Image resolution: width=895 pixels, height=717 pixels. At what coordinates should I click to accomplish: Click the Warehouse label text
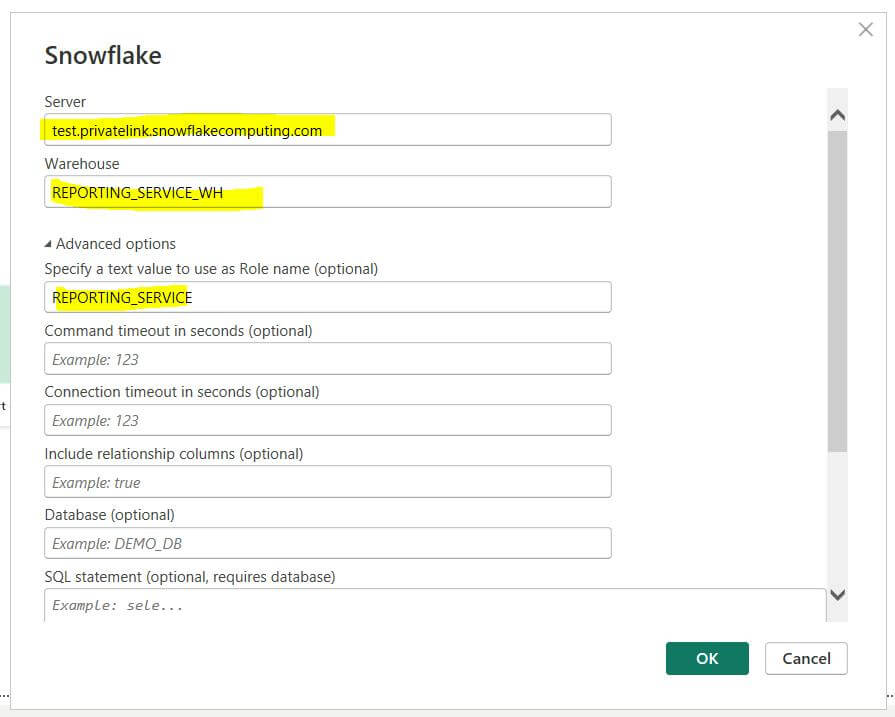click(x=82, y=164)
